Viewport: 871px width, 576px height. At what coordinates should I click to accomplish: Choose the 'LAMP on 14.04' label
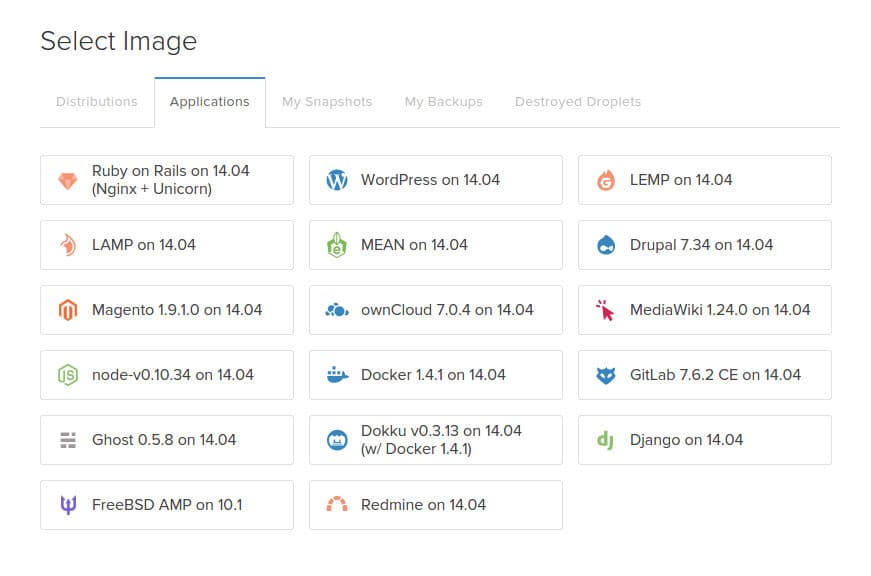pos(144,245)
